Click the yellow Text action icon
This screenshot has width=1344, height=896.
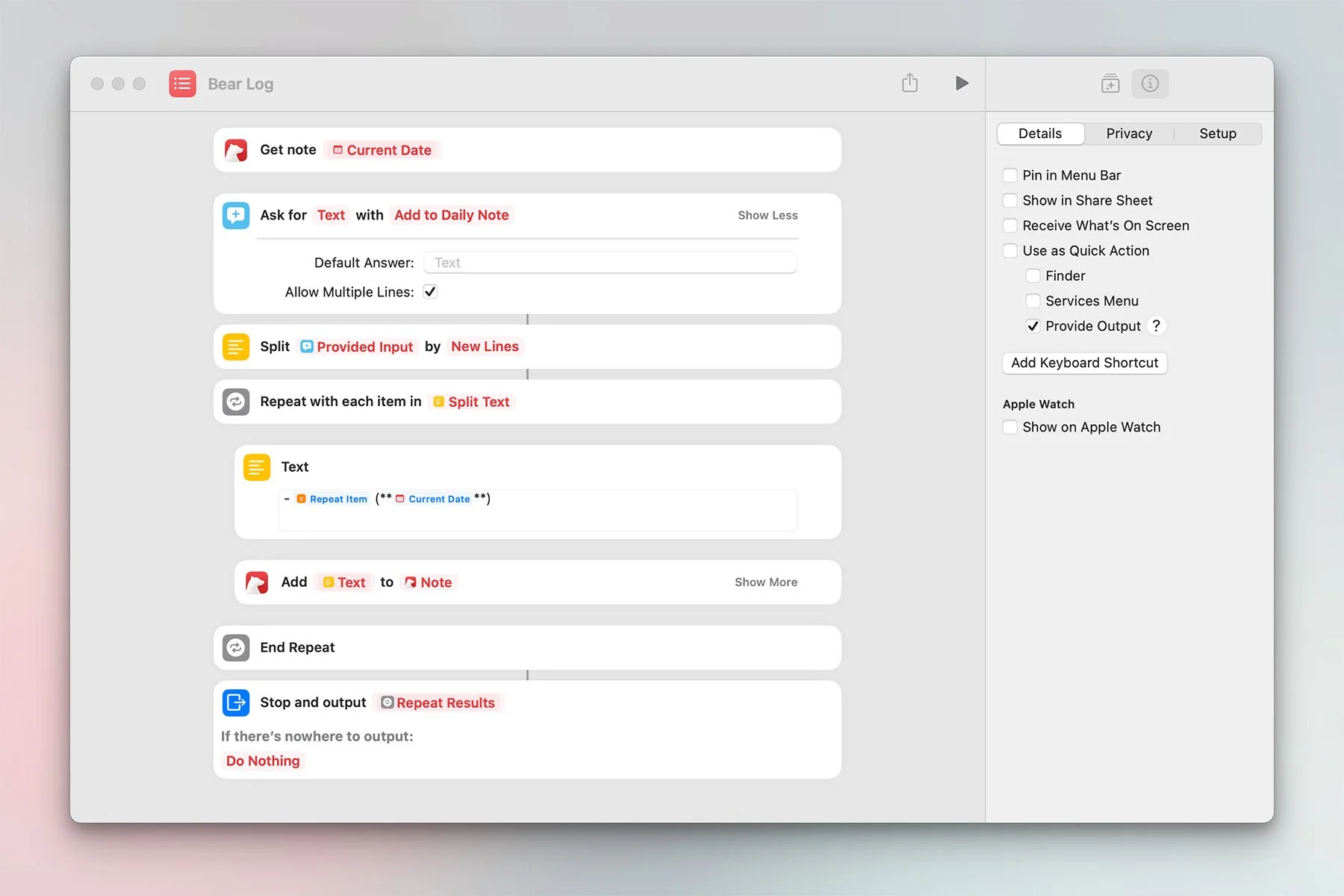tap(257, 467)
